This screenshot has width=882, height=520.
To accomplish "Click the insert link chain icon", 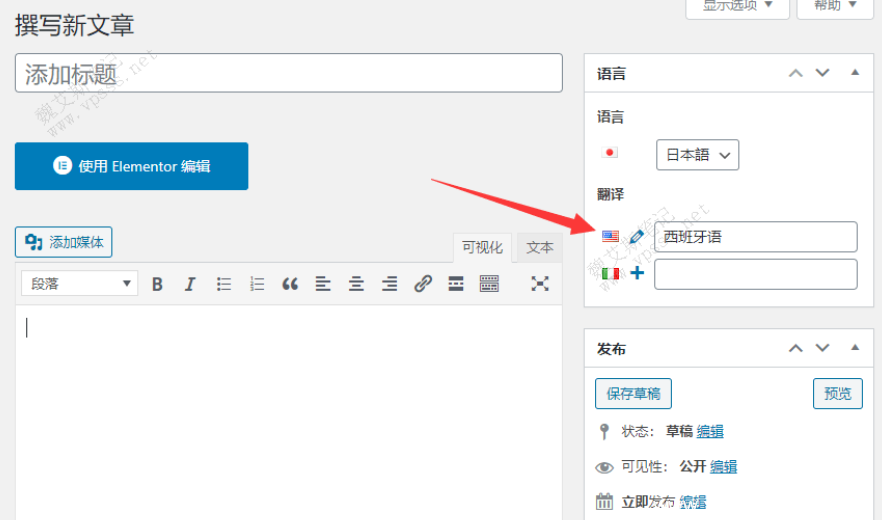I will pyautogui.click(x=423, y=284).
